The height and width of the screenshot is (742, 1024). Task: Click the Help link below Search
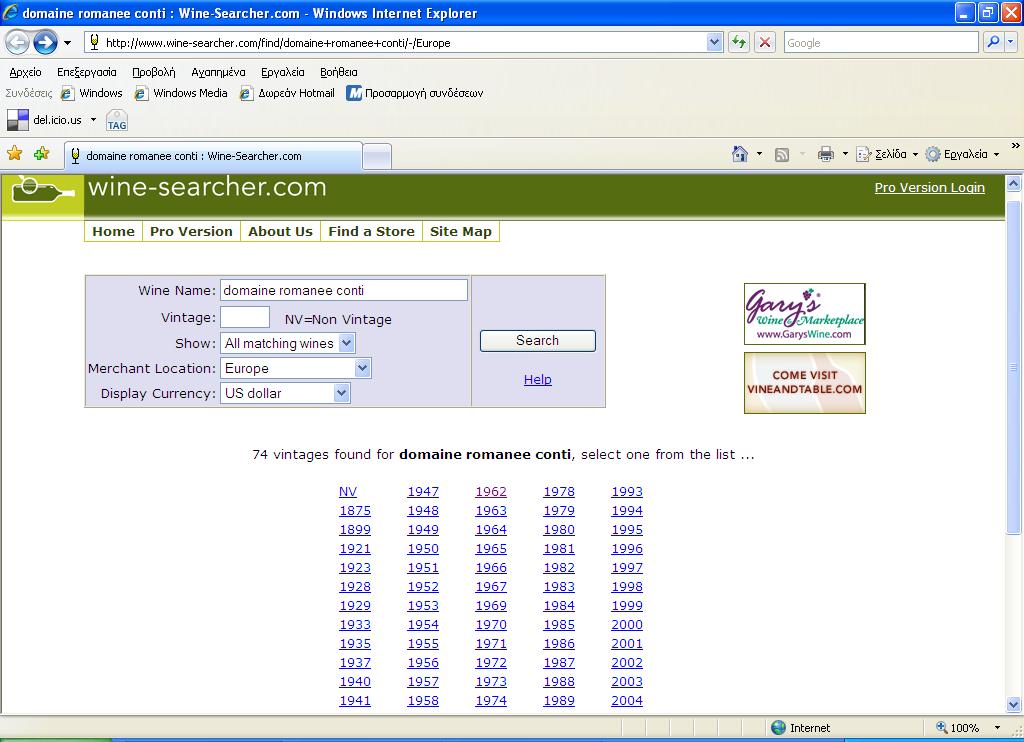pos(537,379)
